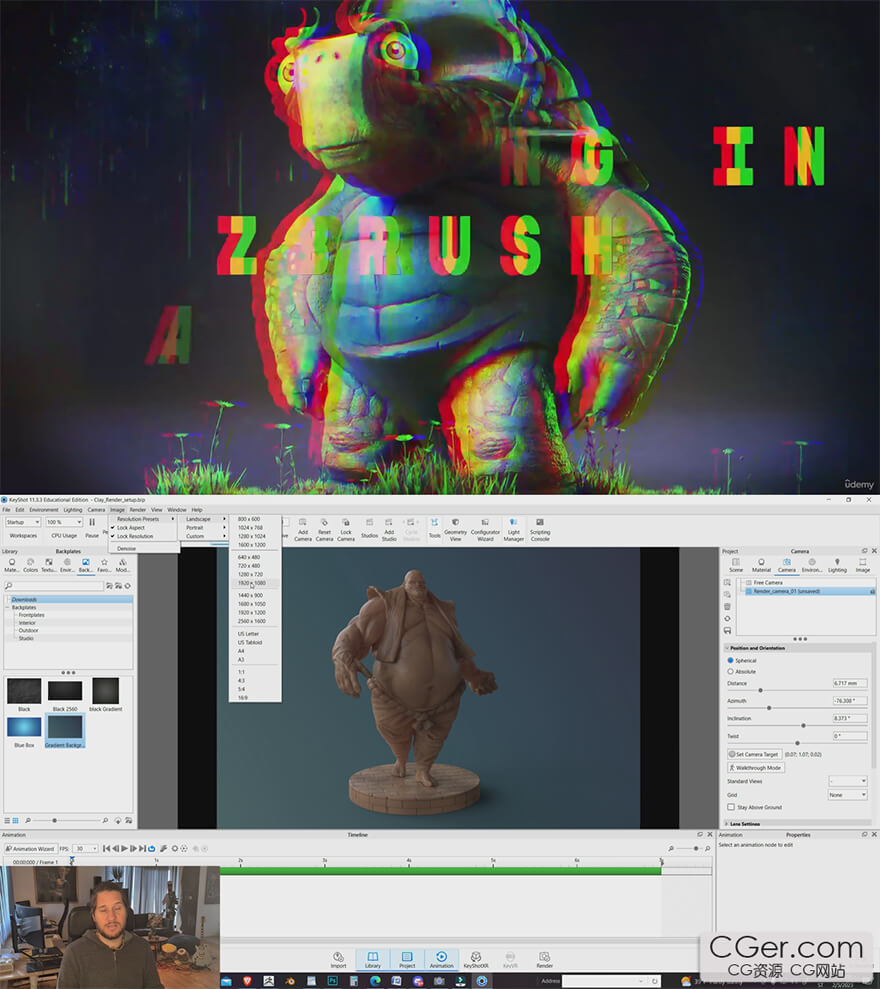This screenshot has height=989, width=880.
Task: Open the Light Manager
Action: click(513, 529)
